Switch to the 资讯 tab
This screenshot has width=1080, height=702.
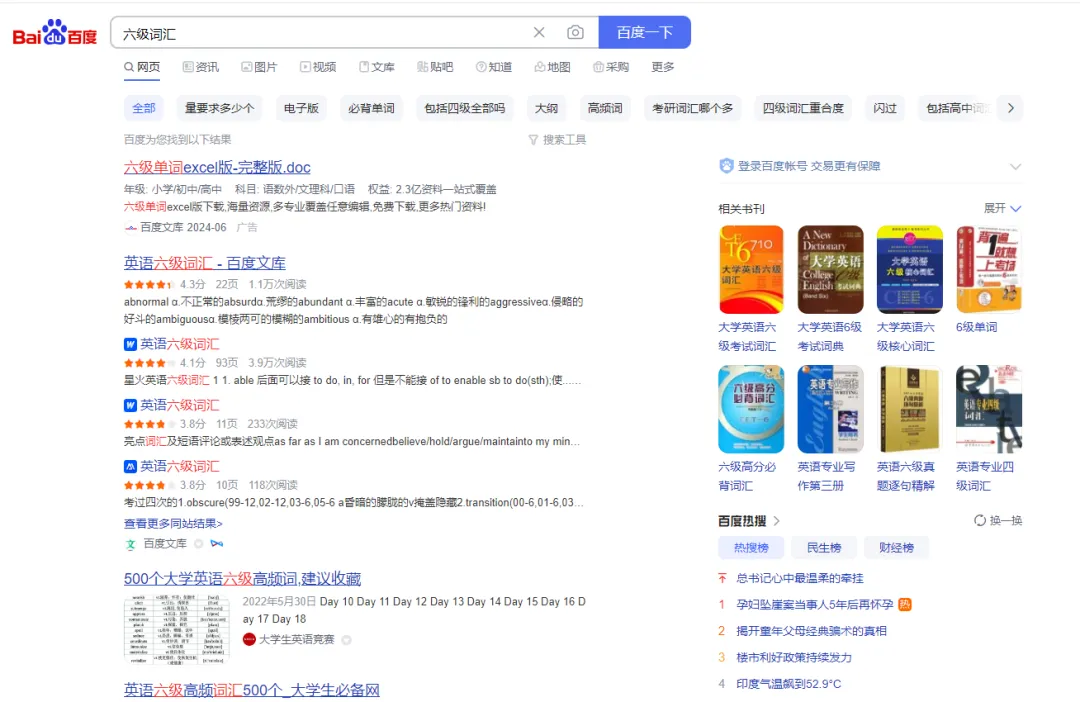tap(200, 67)
